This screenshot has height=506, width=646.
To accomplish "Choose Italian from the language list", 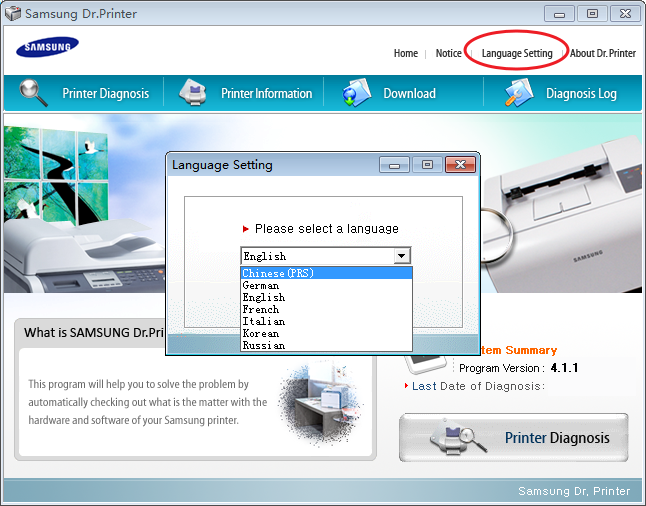I will pos(326,321).
